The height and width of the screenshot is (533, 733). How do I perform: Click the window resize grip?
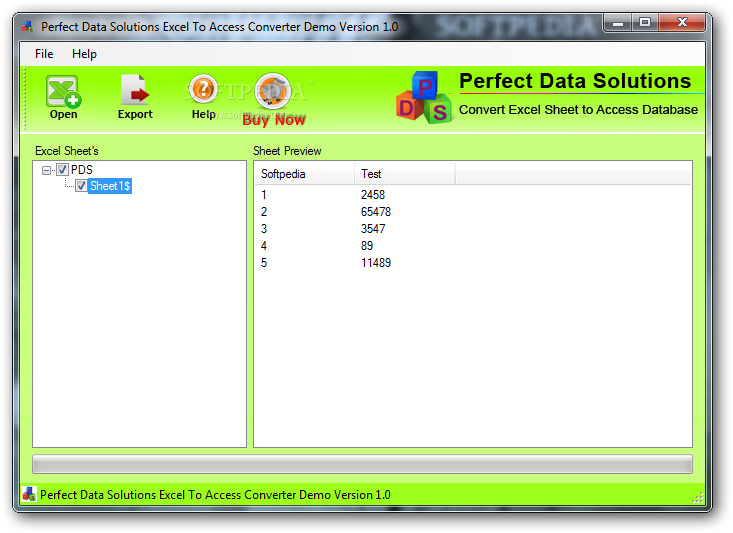tap(698, 498)
